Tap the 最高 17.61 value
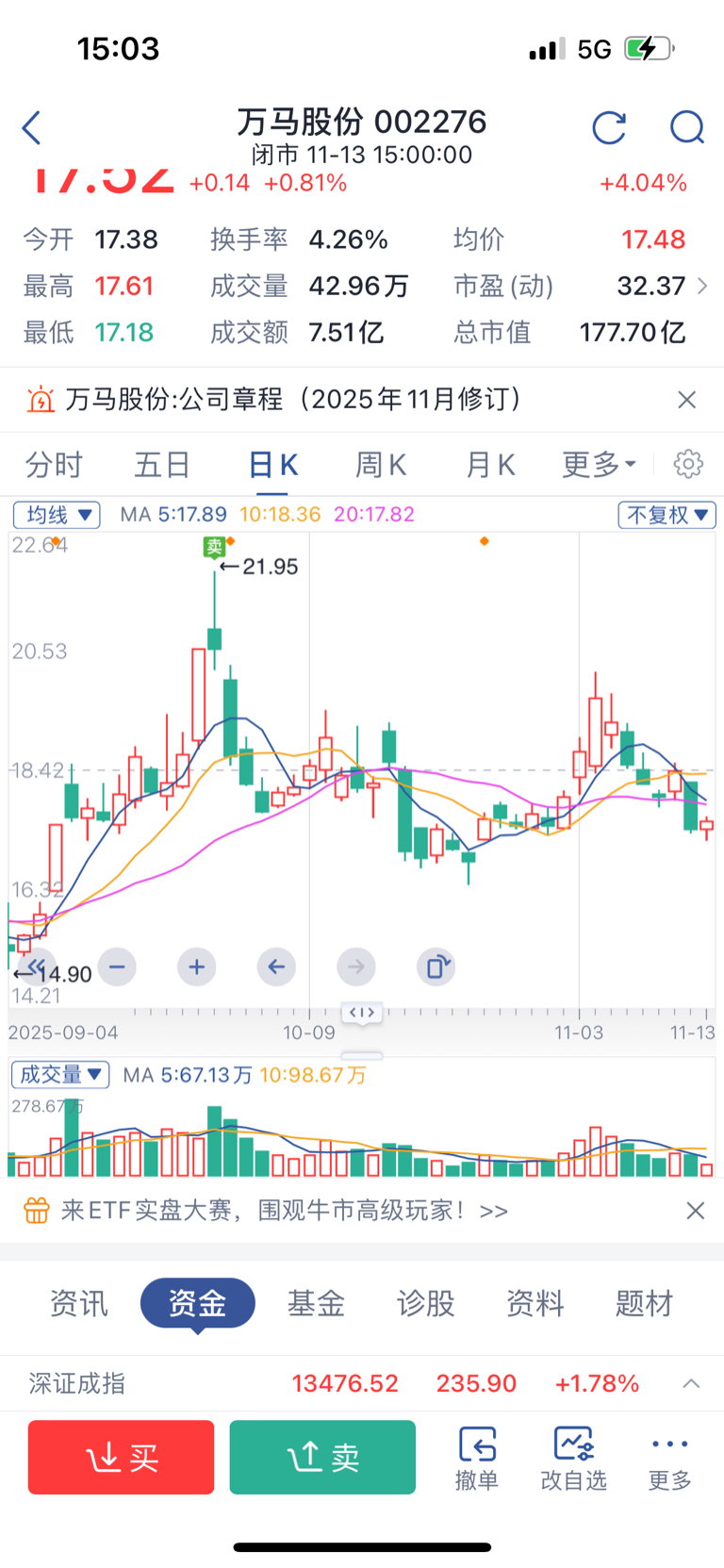Viewport: 724px width, 1568px height. 123,286
